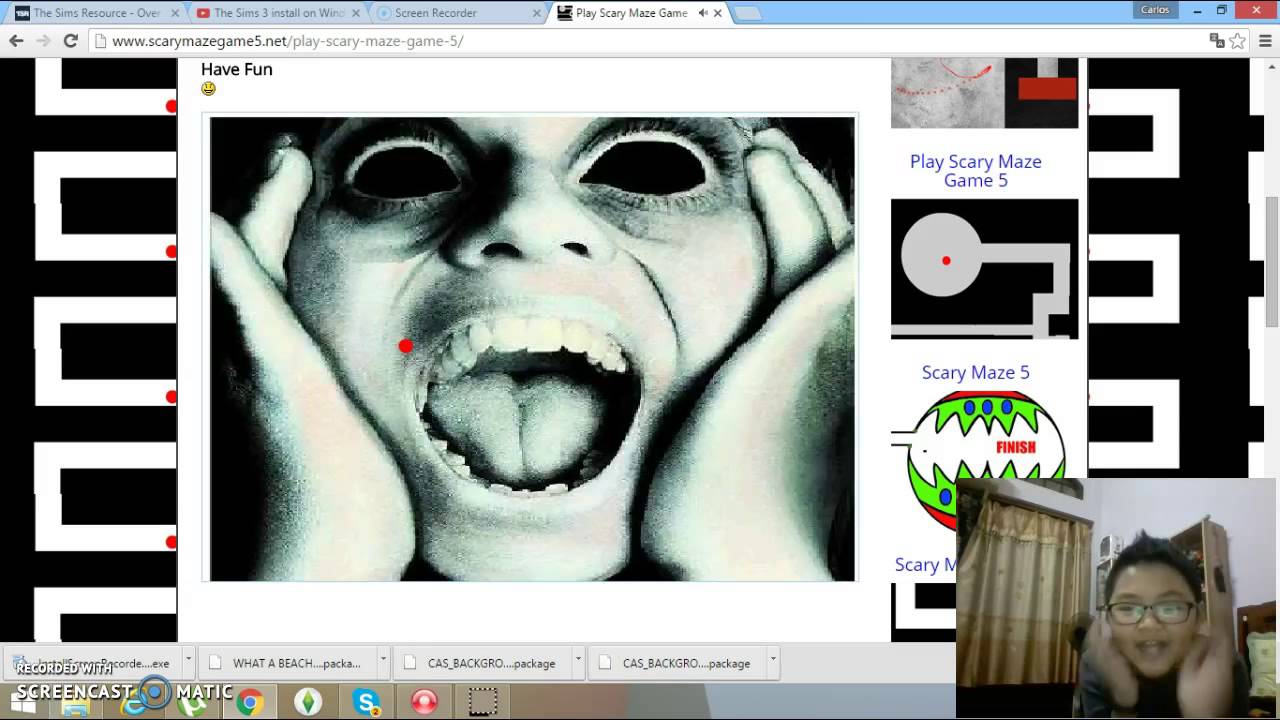Click the red dot on the scary face

pos(405,346)
